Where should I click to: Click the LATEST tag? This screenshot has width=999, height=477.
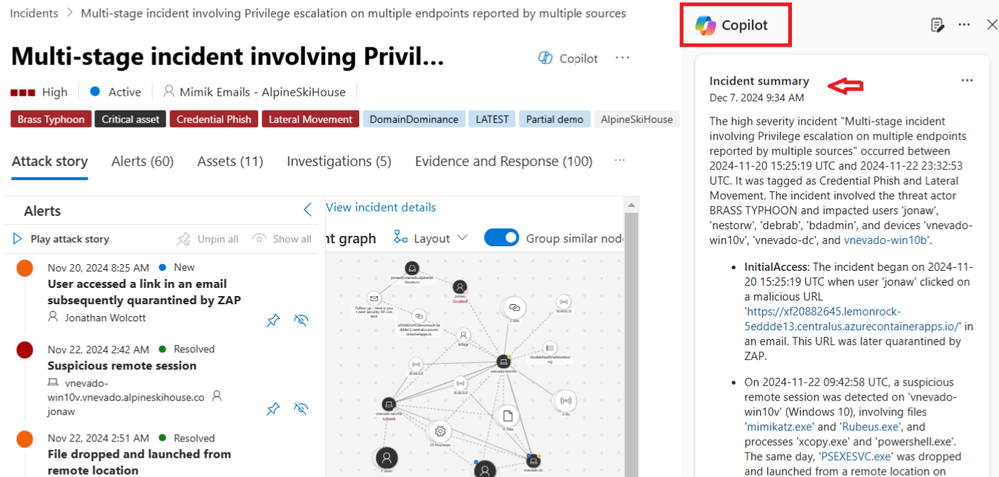click(x=492, y=119)
